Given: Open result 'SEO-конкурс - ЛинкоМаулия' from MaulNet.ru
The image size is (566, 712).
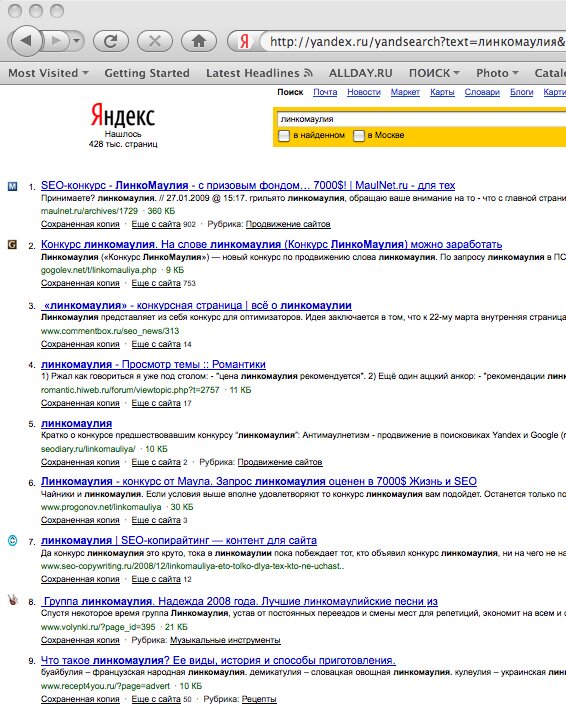Looking at the screenshot, I should point(248,185).
